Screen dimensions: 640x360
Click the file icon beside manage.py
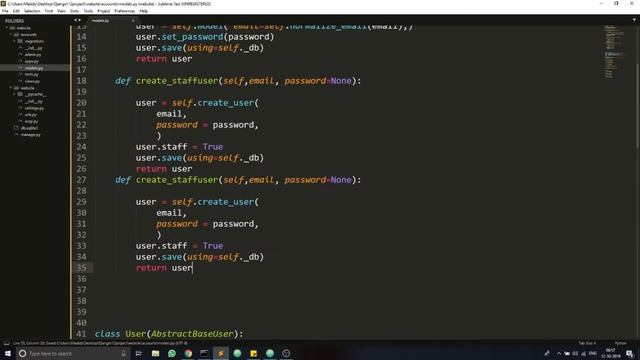coord(16,135)
